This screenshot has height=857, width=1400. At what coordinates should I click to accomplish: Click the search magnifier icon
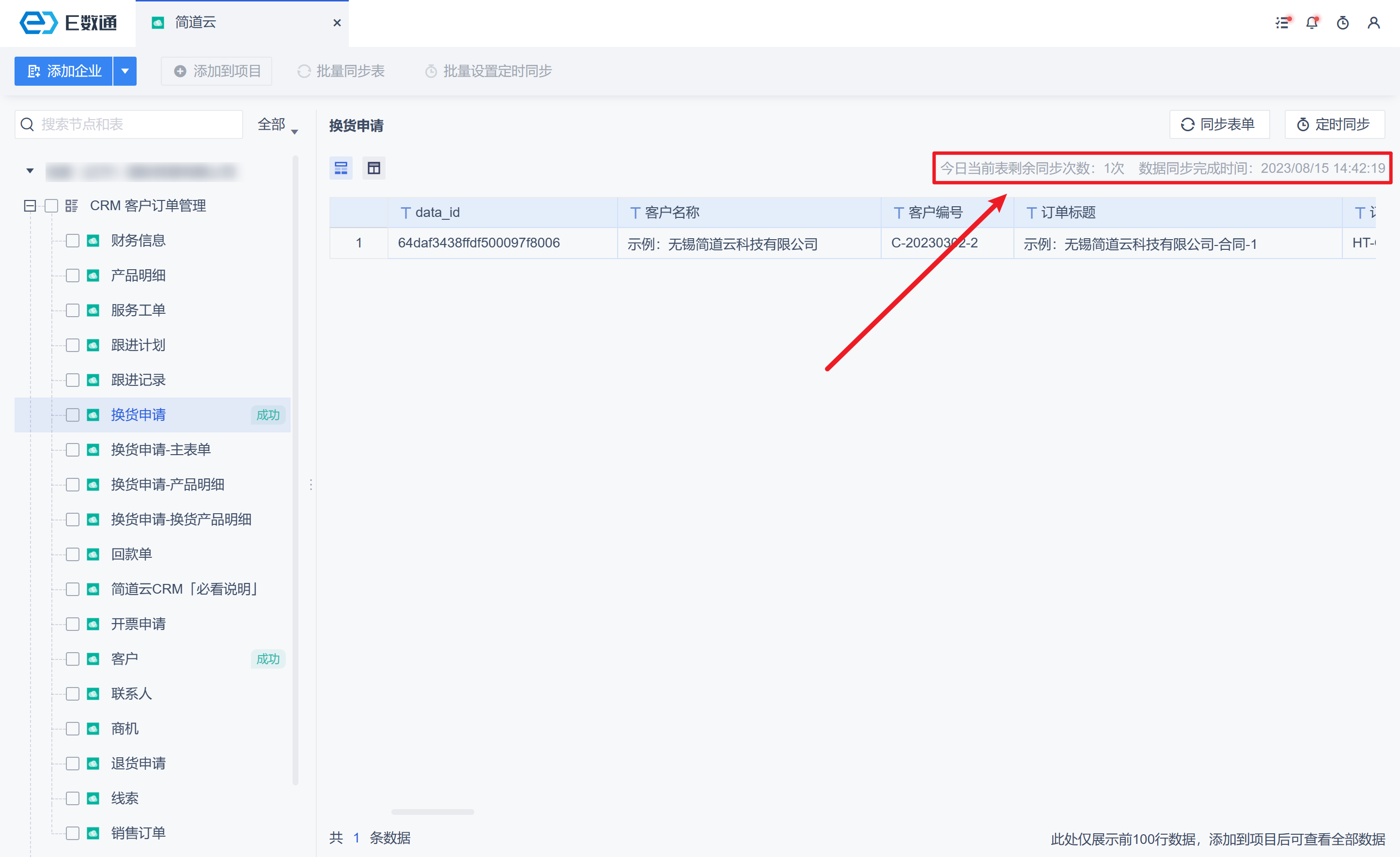[x=27, y=124]
